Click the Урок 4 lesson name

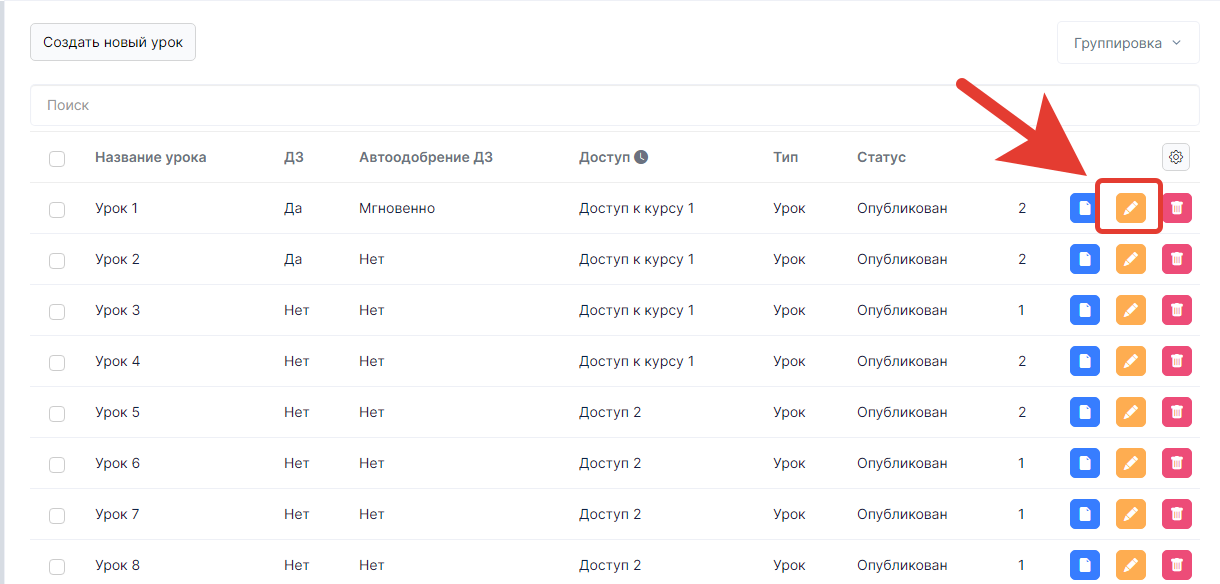(x=117, y=361)
